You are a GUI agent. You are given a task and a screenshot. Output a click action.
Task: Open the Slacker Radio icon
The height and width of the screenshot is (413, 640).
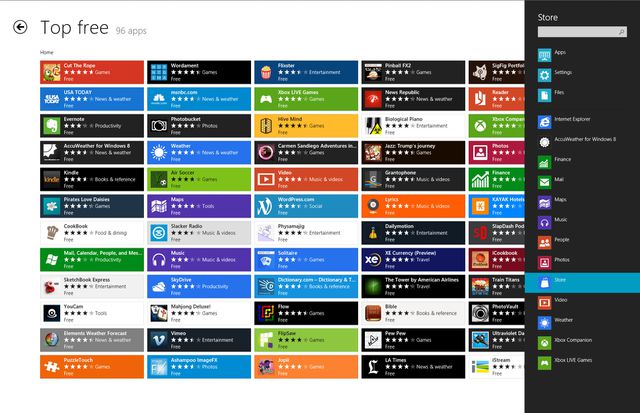[159, 233]
